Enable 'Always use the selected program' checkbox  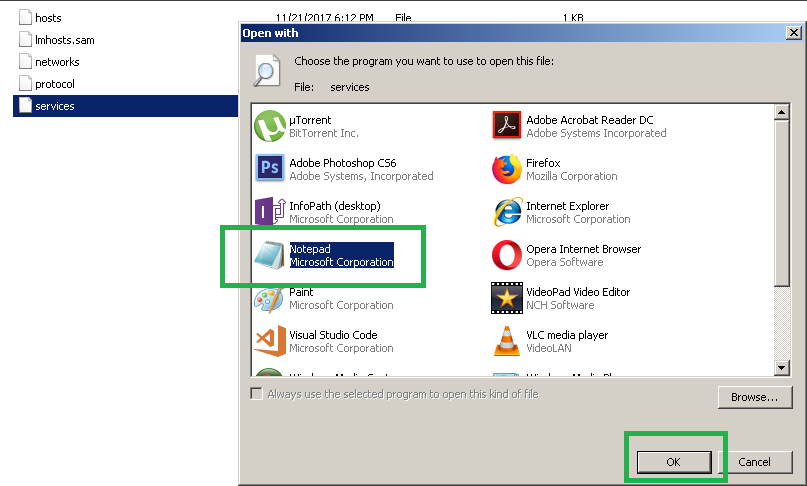point(256,394)
